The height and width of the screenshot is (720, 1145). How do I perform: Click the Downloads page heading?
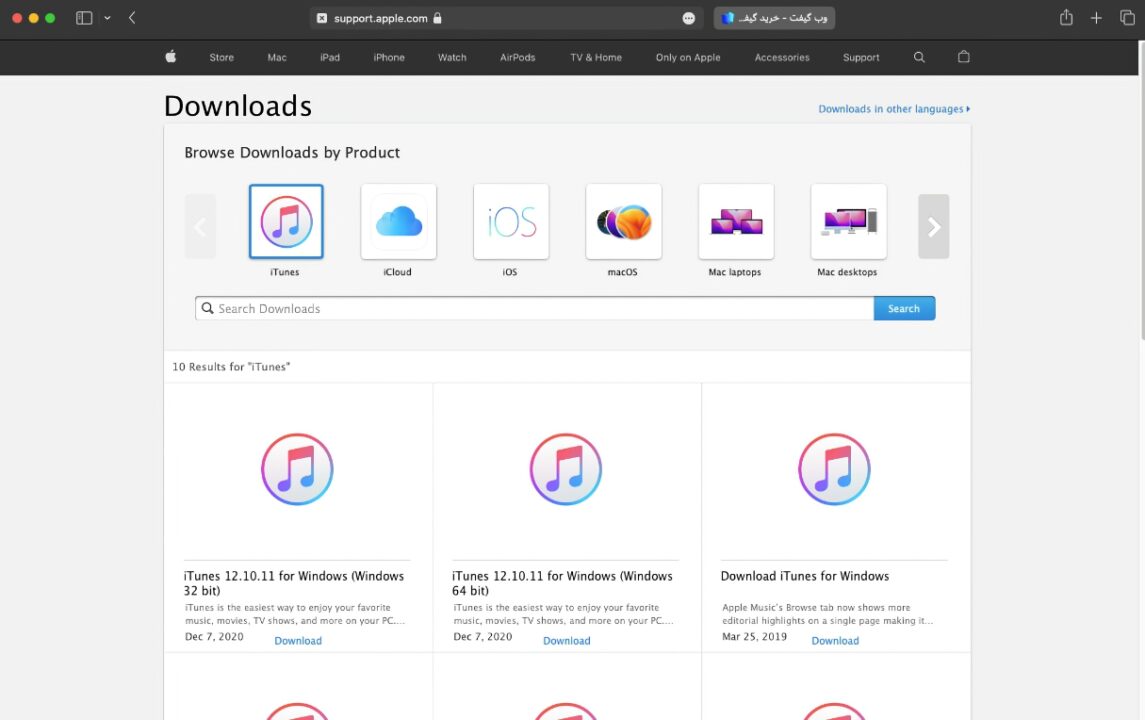tap(238, 106)
